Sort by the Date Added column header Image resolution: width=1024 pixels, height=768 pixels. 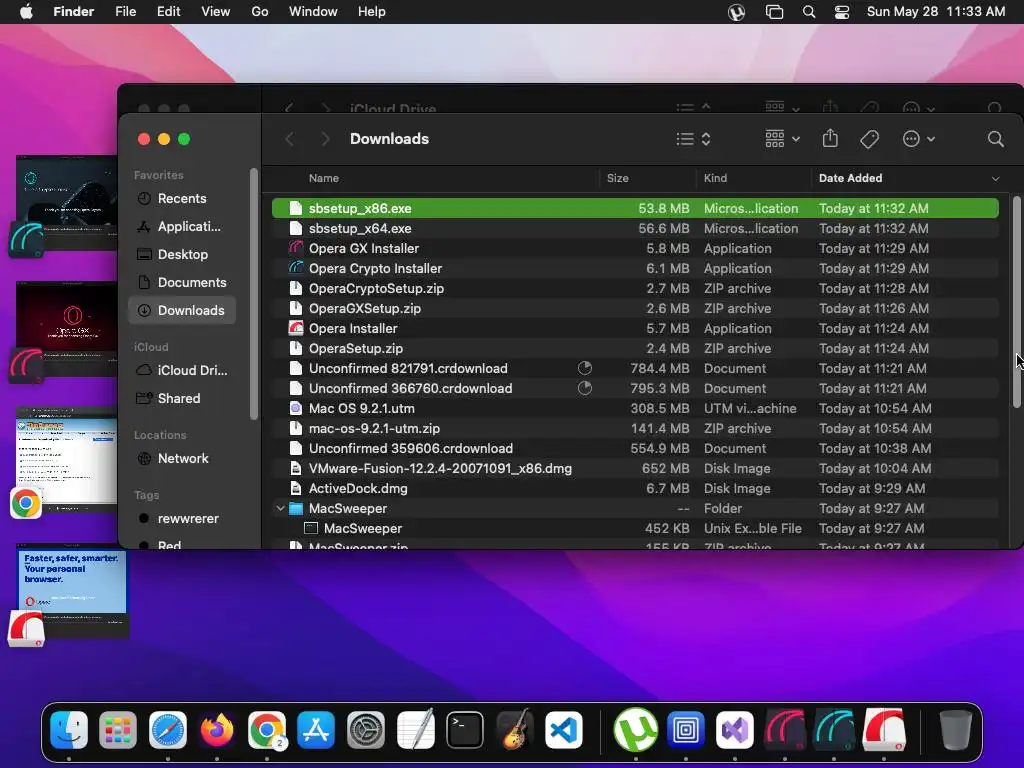[850, 178]
